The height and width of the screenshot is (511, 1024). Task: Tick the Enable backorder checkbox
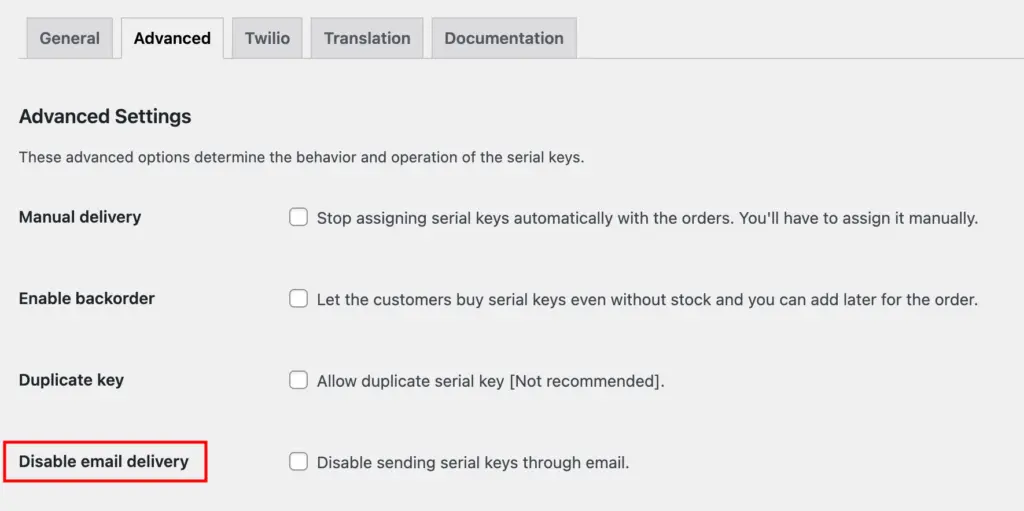coord(298,298)
